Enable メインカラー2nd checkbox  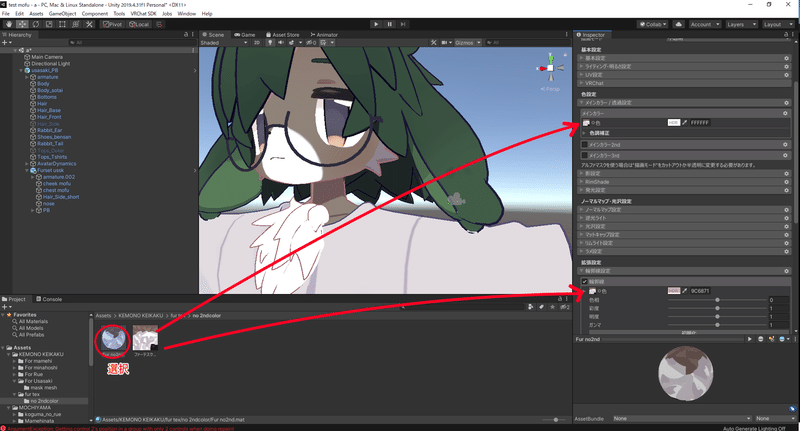pos(585,144)
